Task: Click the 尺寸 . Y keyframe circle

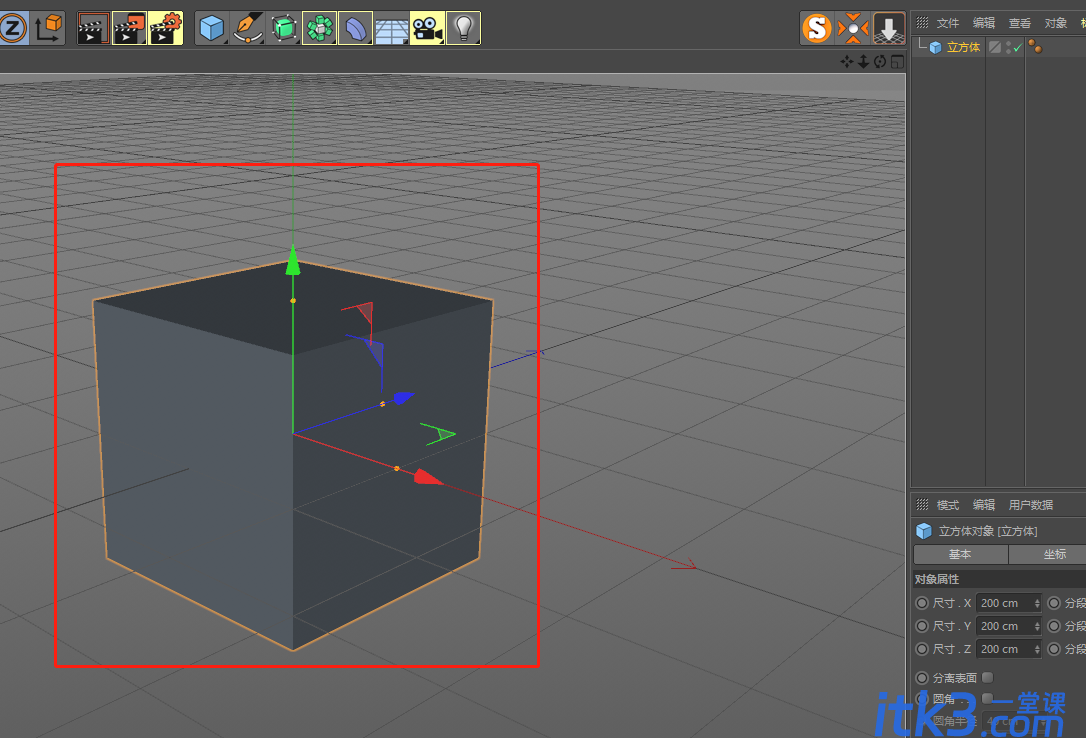Action: (922, 626)
